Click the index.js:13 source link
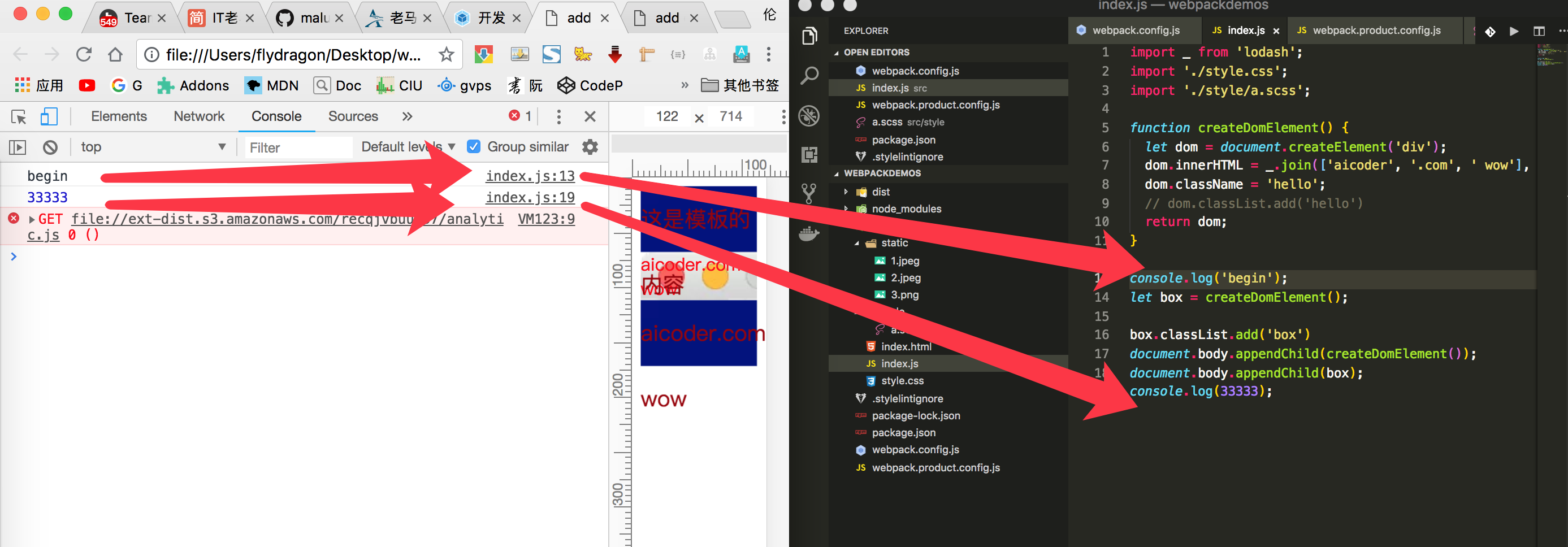The image size is (1568, 547). click(x=530, y=176)
